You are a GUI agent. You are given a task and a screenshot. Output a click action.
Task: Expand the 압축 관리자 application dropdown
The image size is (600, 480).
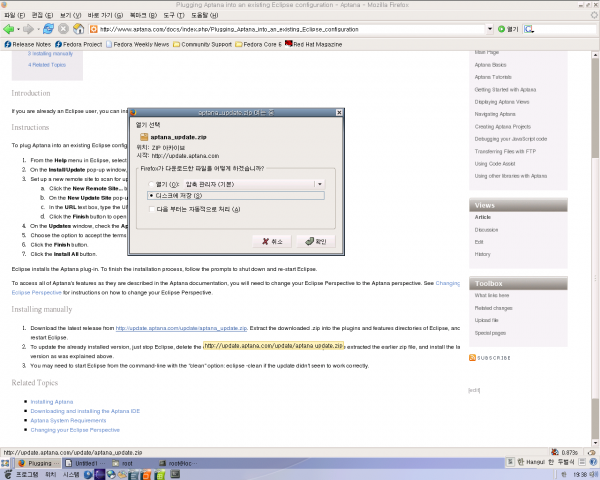point(320,184)
